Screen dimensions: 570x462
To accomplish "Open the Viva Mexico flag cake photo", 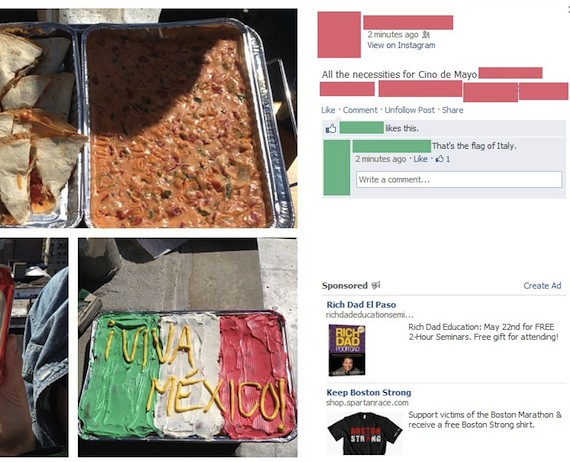I will click(x=188, y=347).
